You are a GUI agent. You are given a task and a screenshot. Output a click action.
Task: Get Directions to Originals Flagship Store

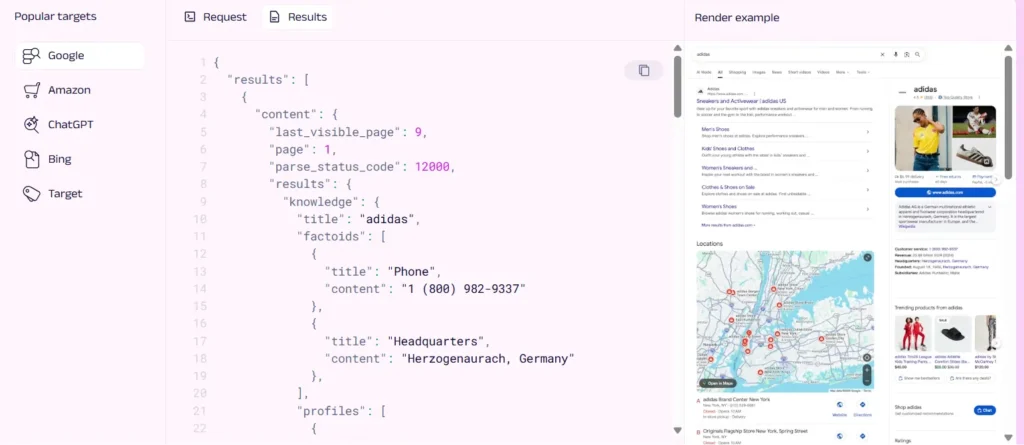click(x=862, y=436)
